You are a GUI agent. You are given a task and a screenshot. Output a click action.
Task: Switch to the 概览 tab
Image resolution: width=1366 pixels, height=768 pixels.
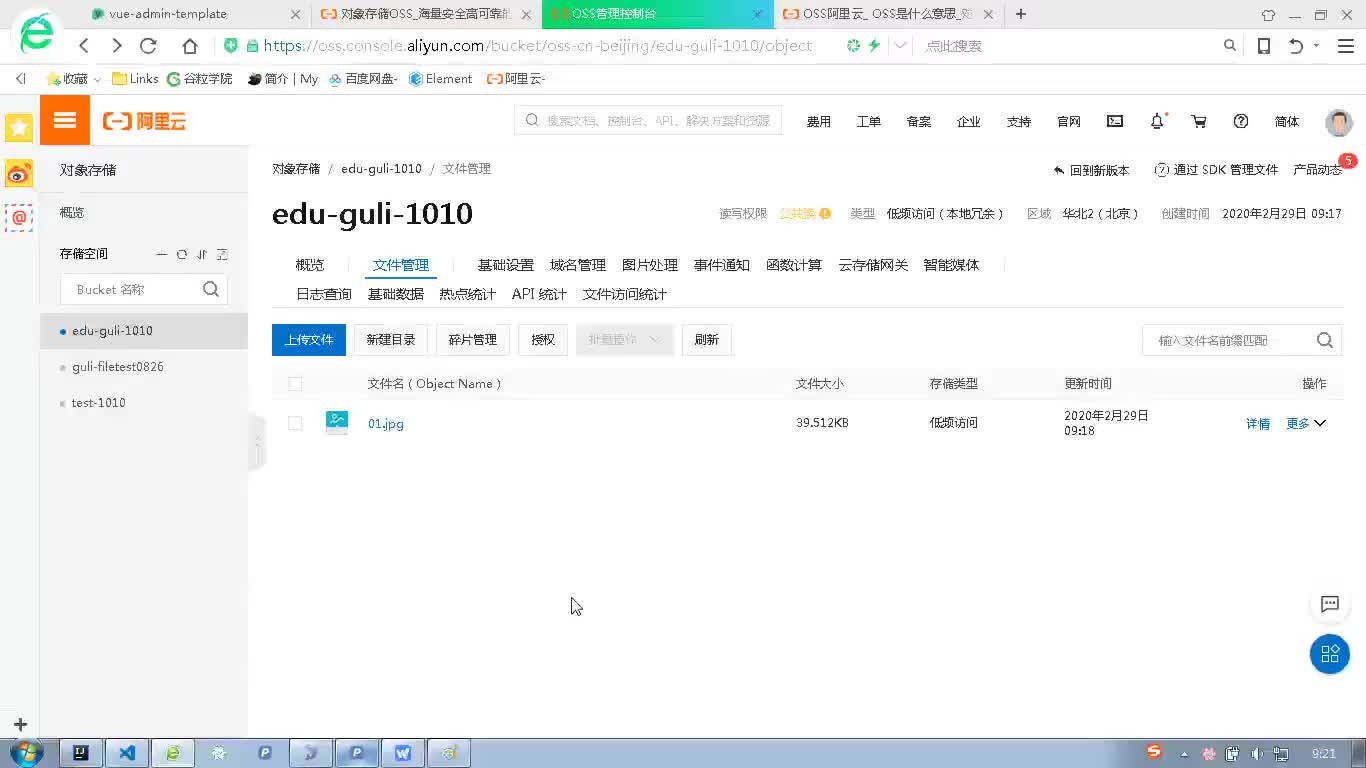coord(310,265)
